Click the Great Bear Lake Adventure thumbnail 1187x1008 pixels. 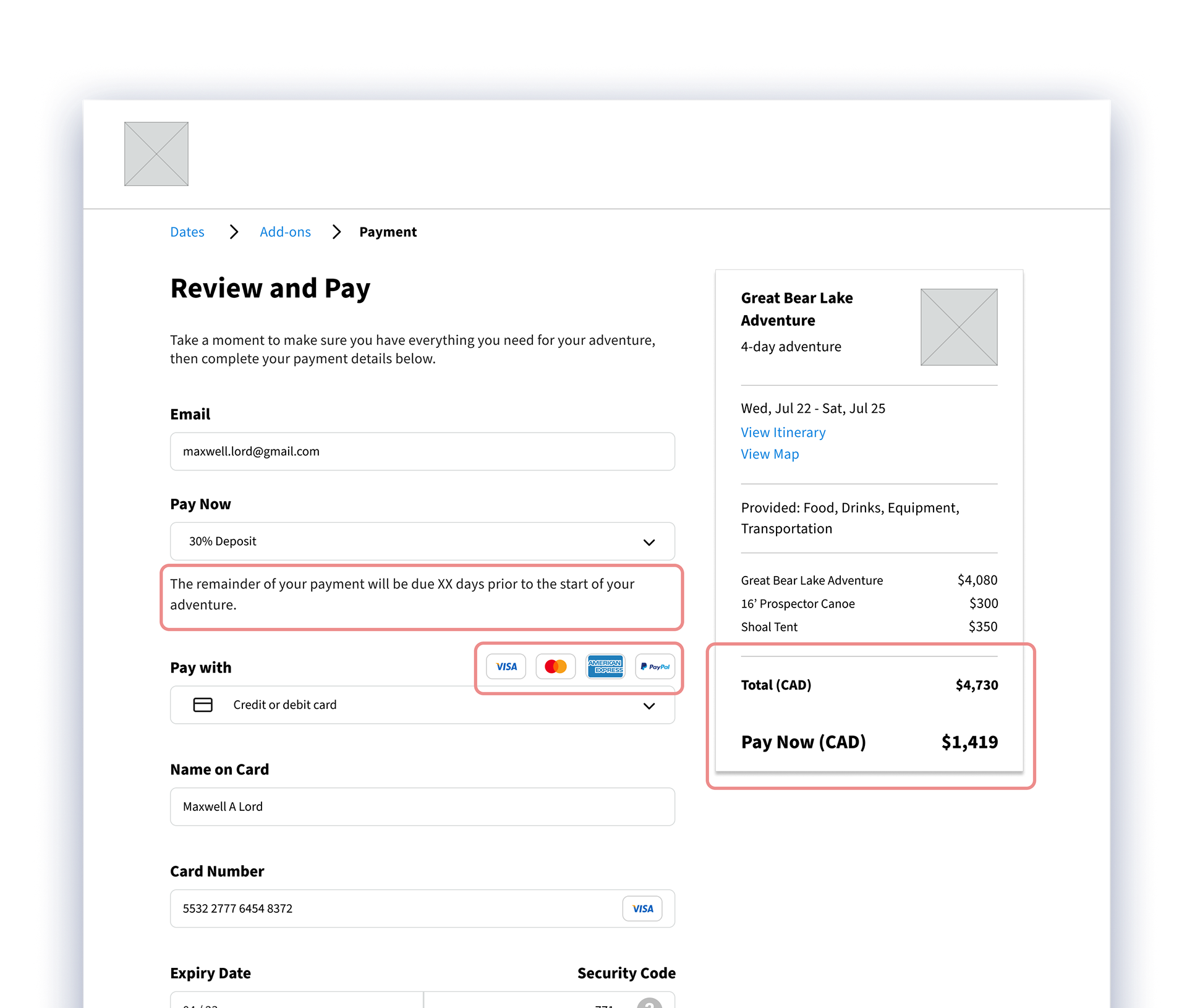coord(958,328)
